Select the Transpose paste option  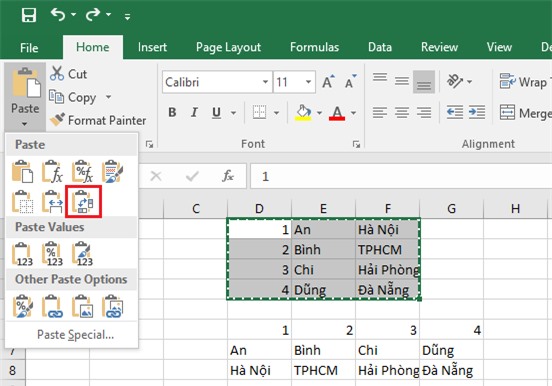83,201
